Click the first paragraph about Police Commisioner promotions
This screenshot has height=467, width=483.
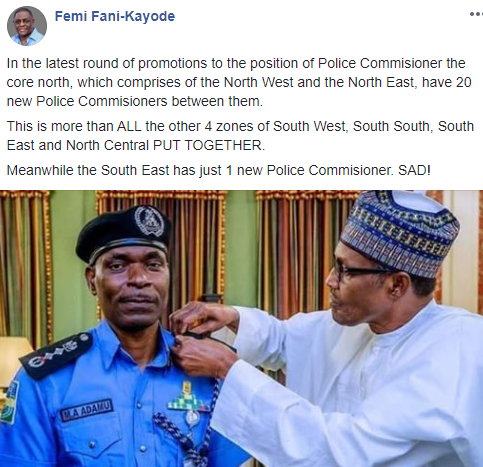pos(239,82)
